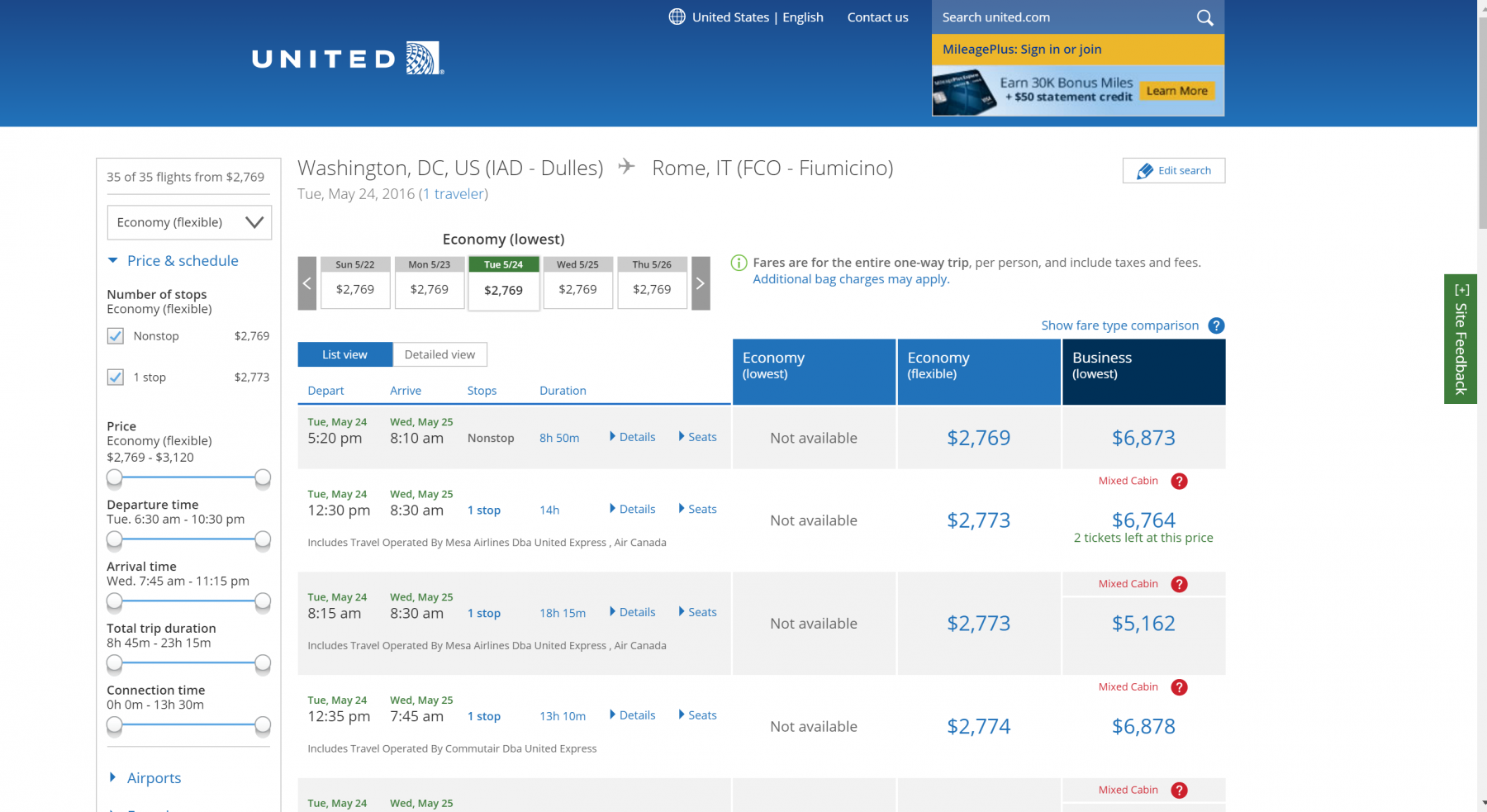Viewport: 1487px width, 812px height.
Task: Open the 1 traveler link
Action: [454, 194]
